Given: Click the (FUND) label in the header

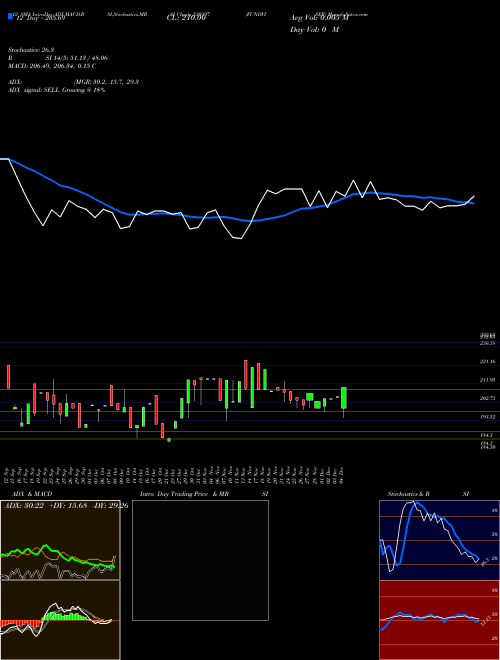Looking at the screenshot, I should pyautogui.click(x=256, y=14).
